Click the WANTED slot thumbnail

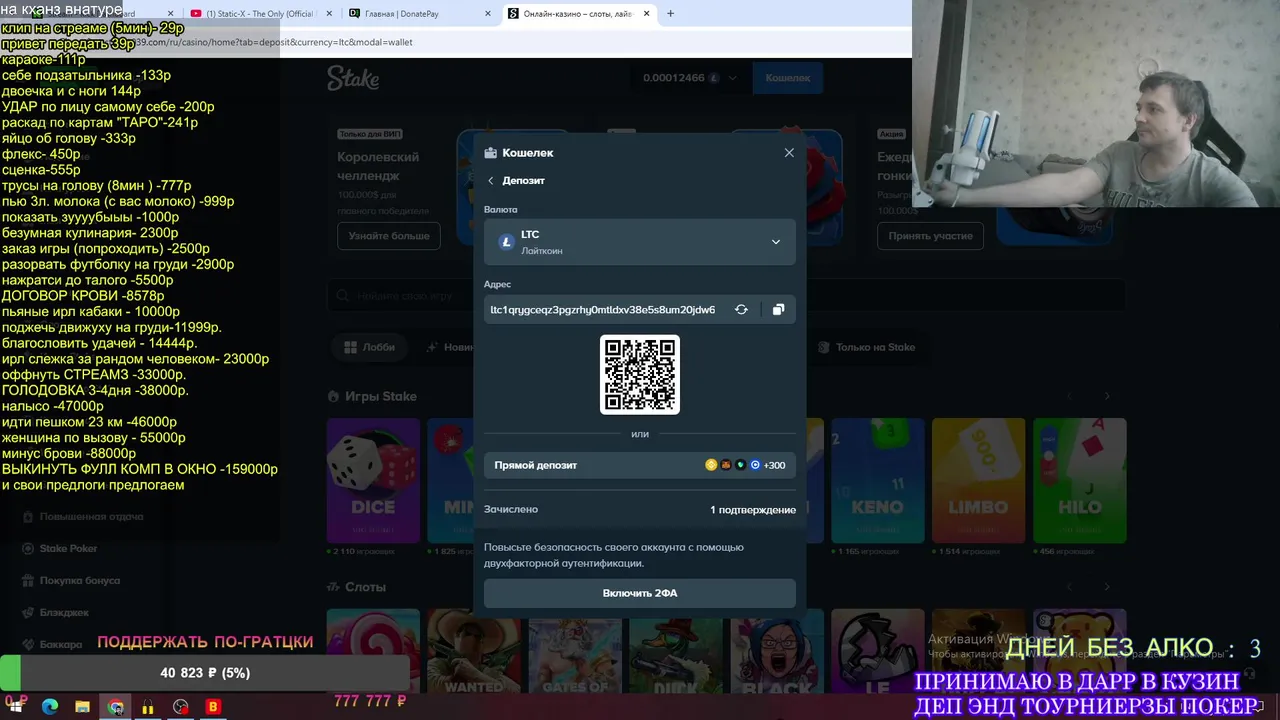click(474, 651)
